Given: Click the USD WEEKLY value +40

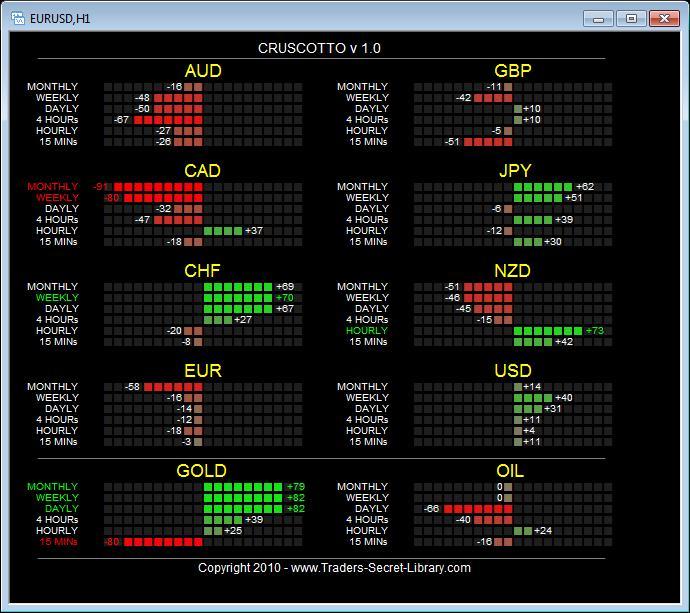Looking at the screenshot, I should (564, 398).
